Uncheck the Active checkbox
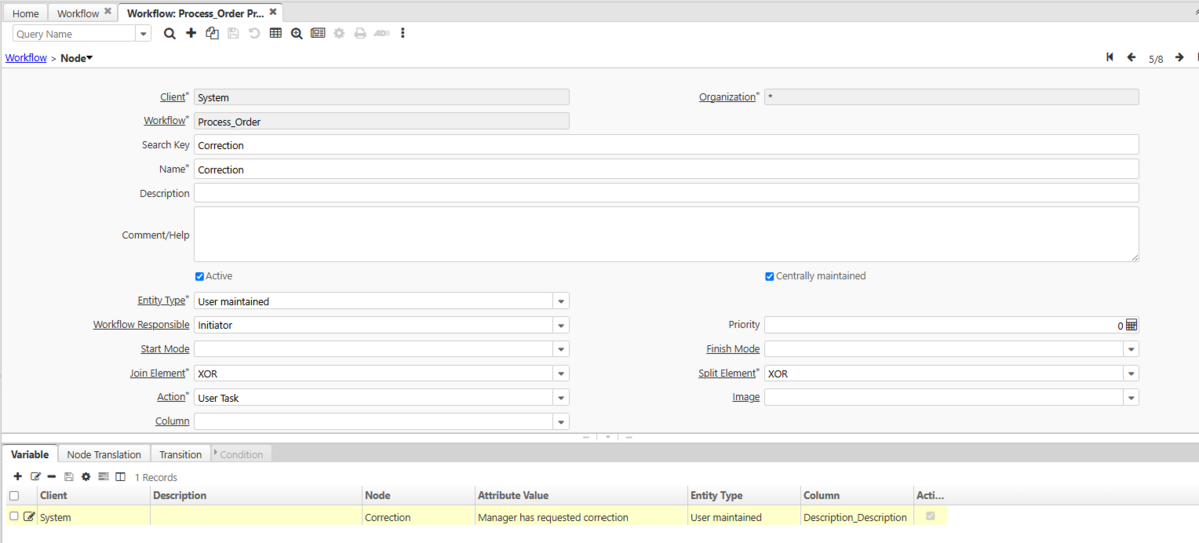Image resolution: width=1199 pixels, height=543 pixels. [200, 276]
